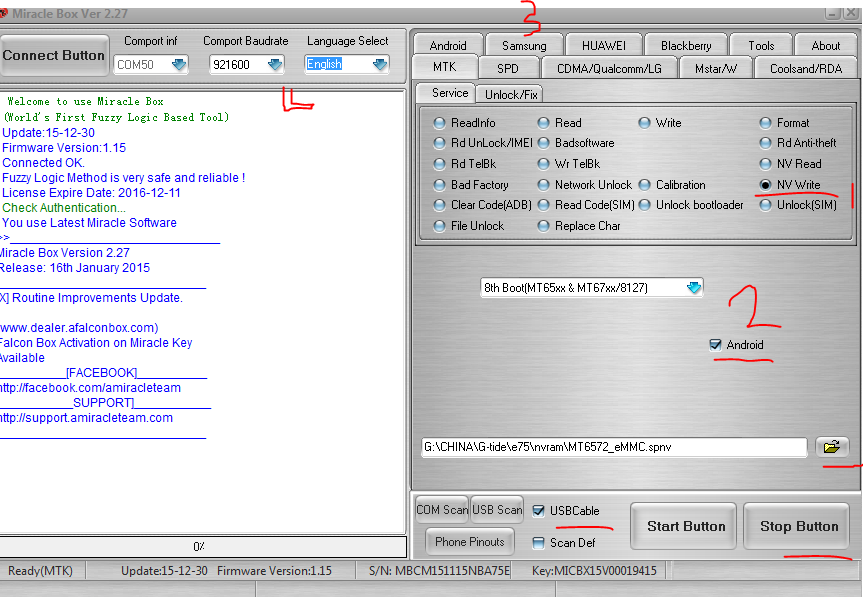
Task: Click the 0% progress bar
Action: click(203, 547)
